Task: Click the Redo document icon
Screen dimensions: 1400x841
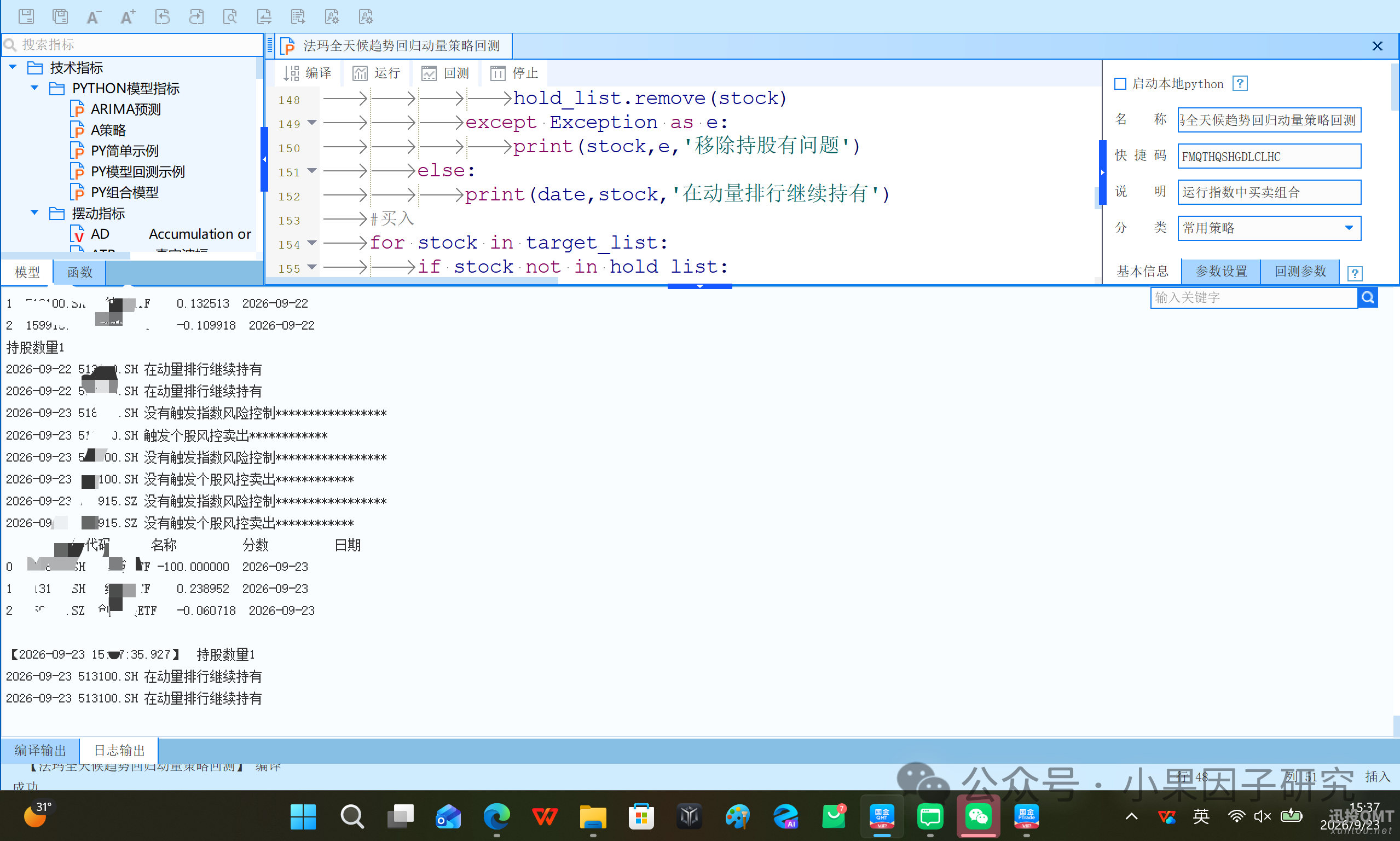Action: coord(196,16)
